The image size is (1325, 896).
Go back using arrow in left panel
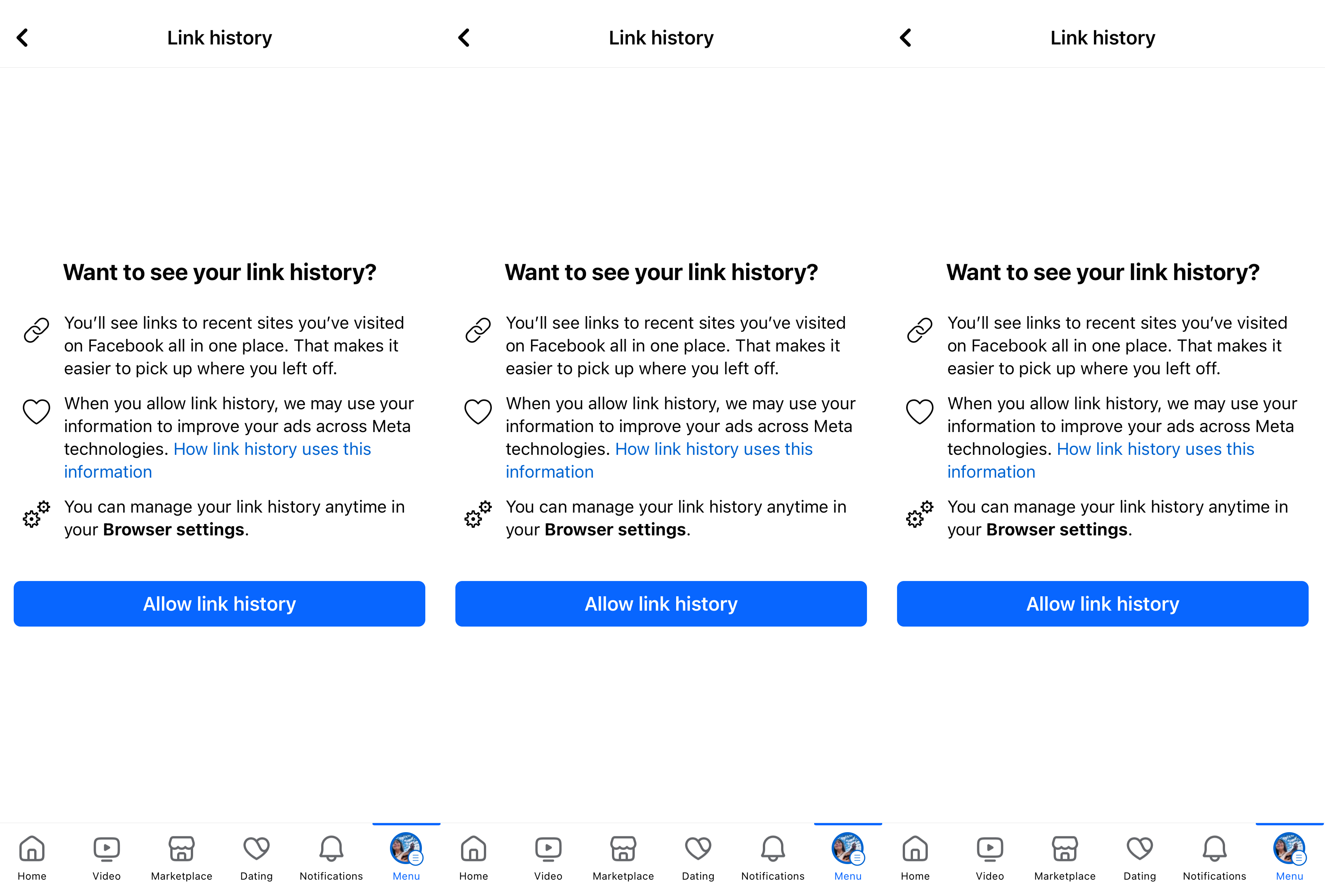point(22,38)
